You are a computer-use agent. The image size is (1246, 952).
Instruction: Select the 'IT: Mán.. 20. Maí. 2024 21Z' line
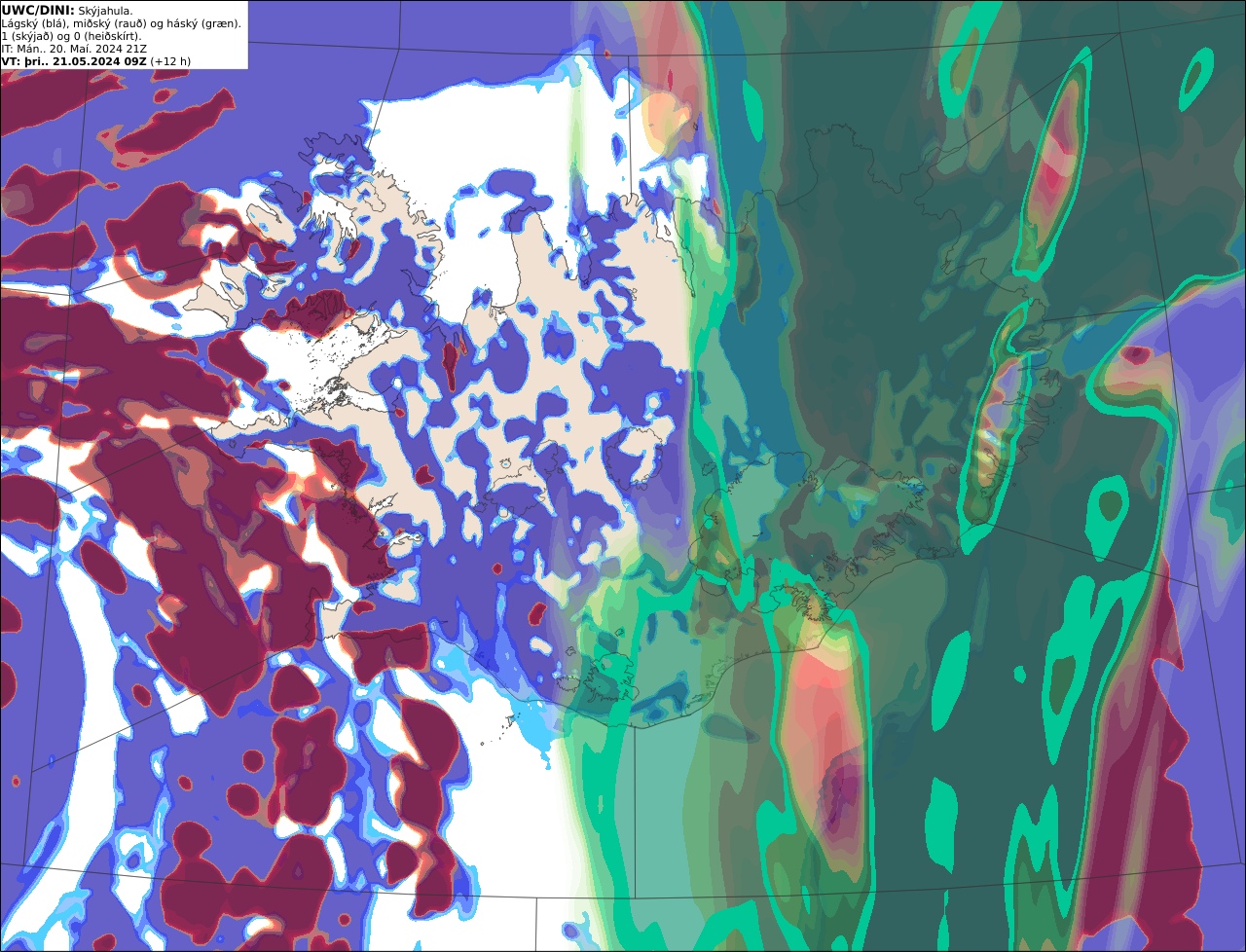click(74, 49)
